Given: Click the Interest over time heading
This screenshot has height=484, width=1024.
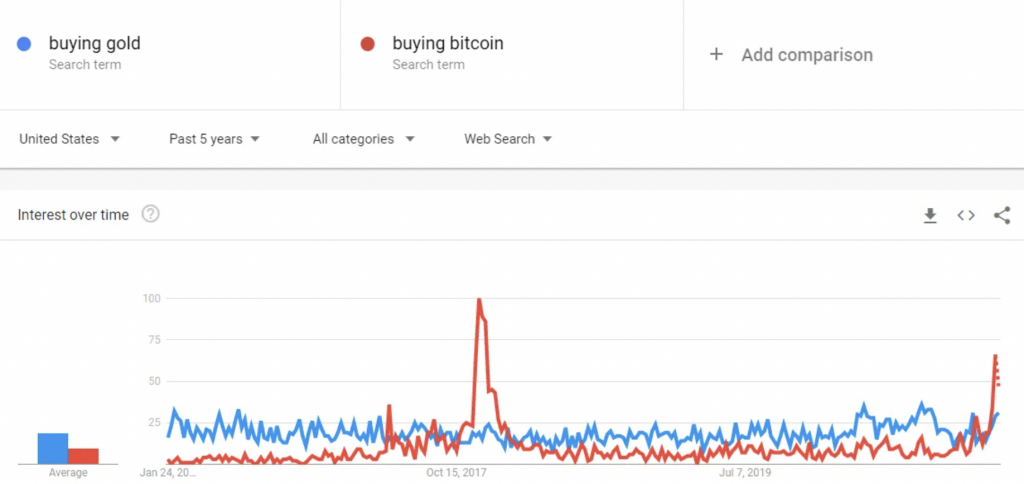Looking at the screenshot, I should click(74, 214).
